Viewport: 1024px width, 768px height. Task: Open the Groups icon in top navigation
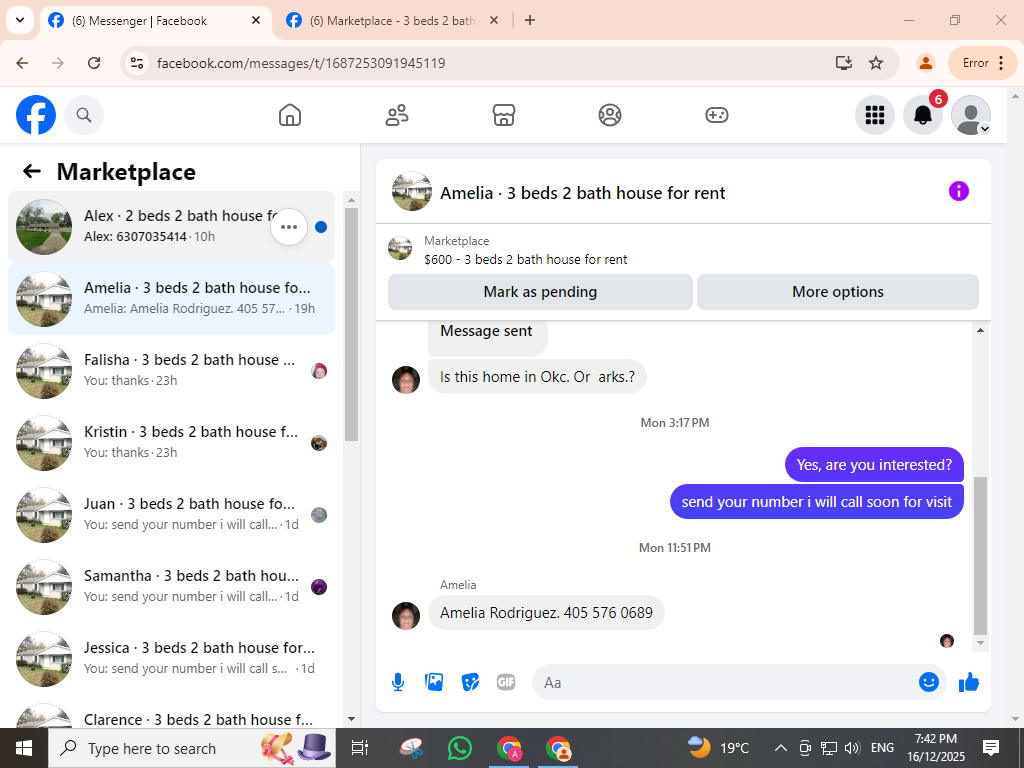point(610,115)
